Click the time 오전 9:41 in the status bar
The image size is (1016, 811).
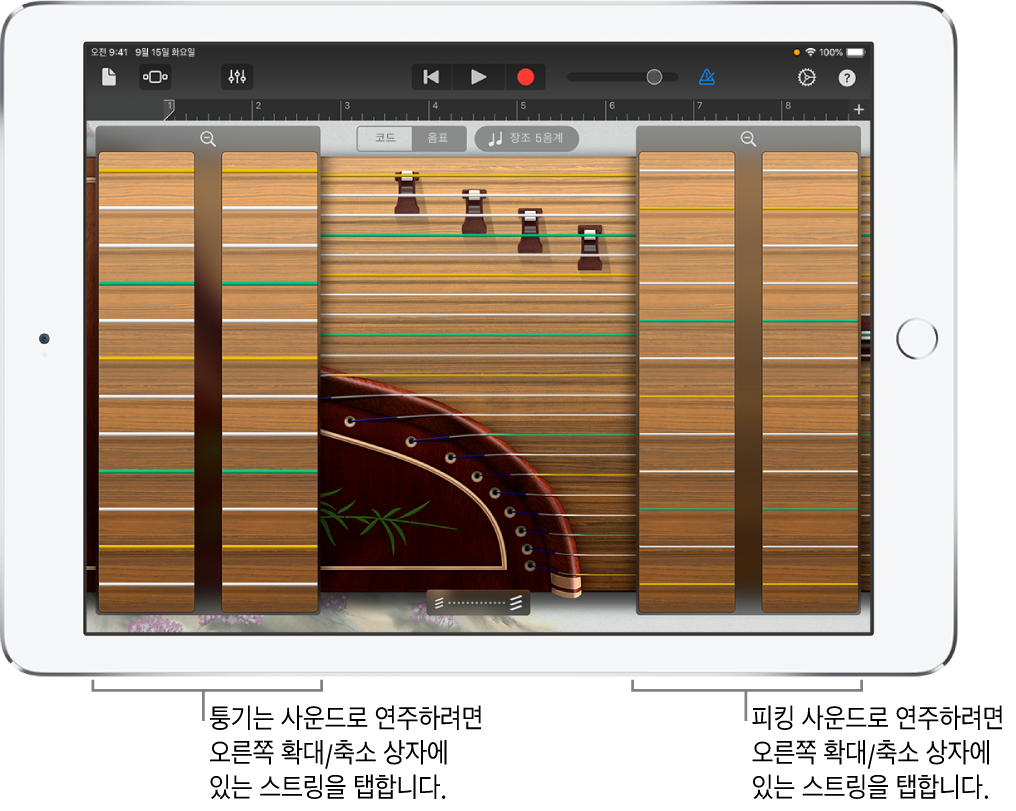coord(109,52)
